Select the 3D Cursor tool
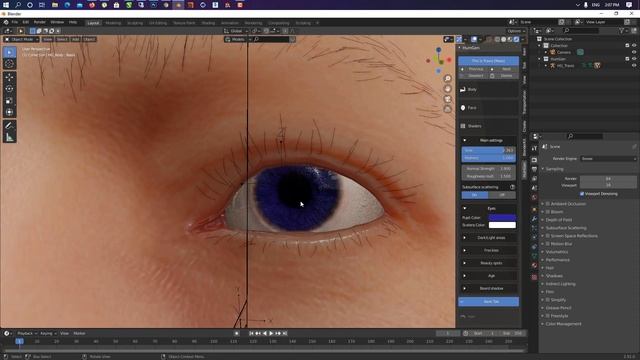This screenshot has width=640, height=360. [9, 64]
